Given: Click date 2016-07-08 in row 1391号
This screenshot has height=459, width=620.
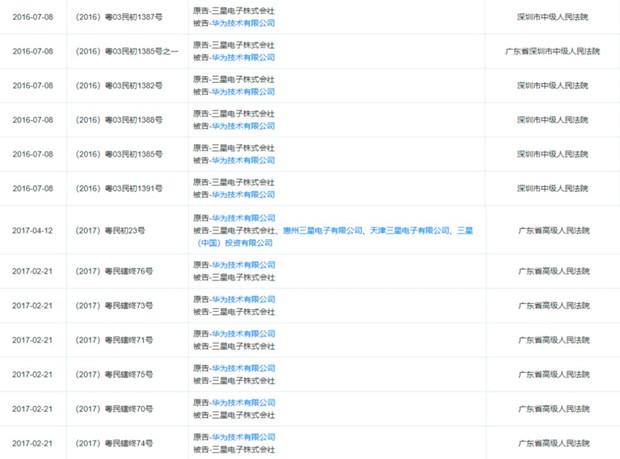Looking at the screenshot, I should point(33,189).
